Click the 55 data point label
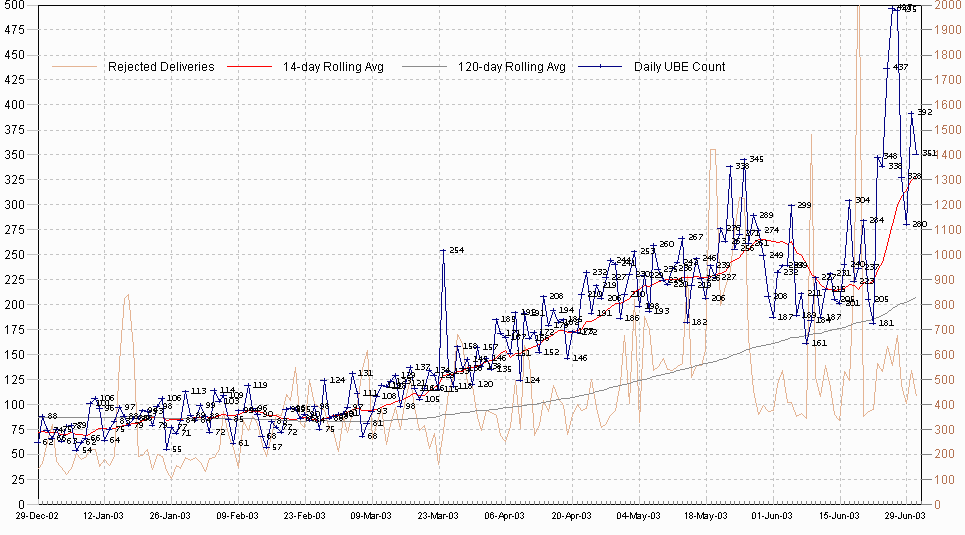 click(177, 449)
